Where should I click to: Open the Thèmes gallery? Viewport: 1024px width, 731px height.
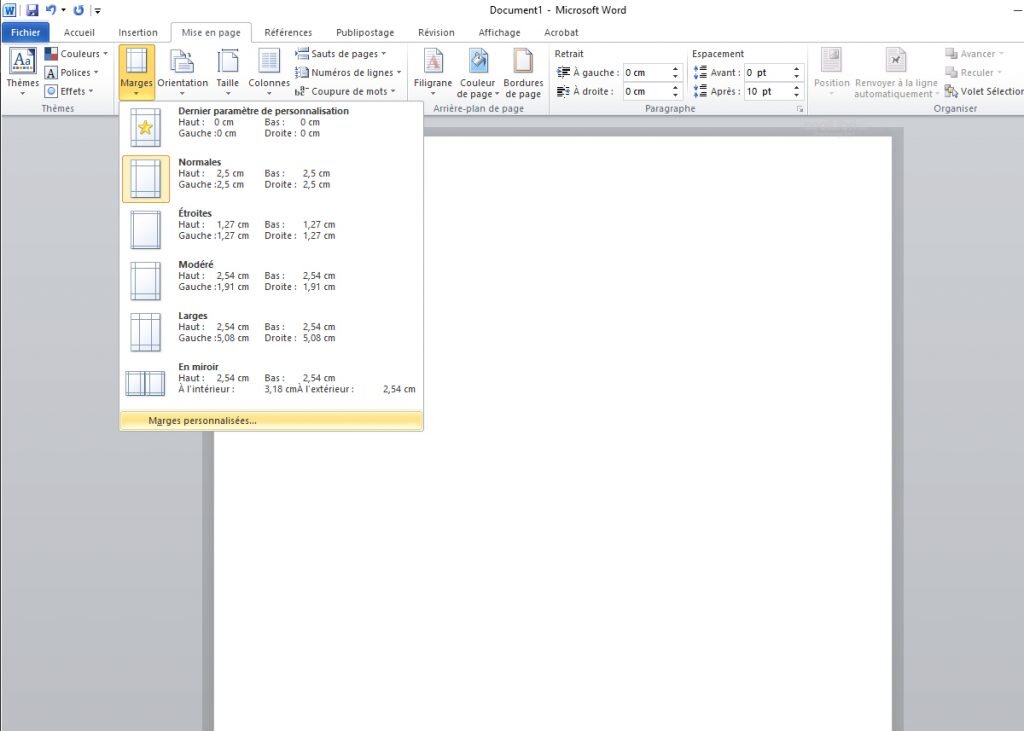pyautogui.click(x=22, y=70)
